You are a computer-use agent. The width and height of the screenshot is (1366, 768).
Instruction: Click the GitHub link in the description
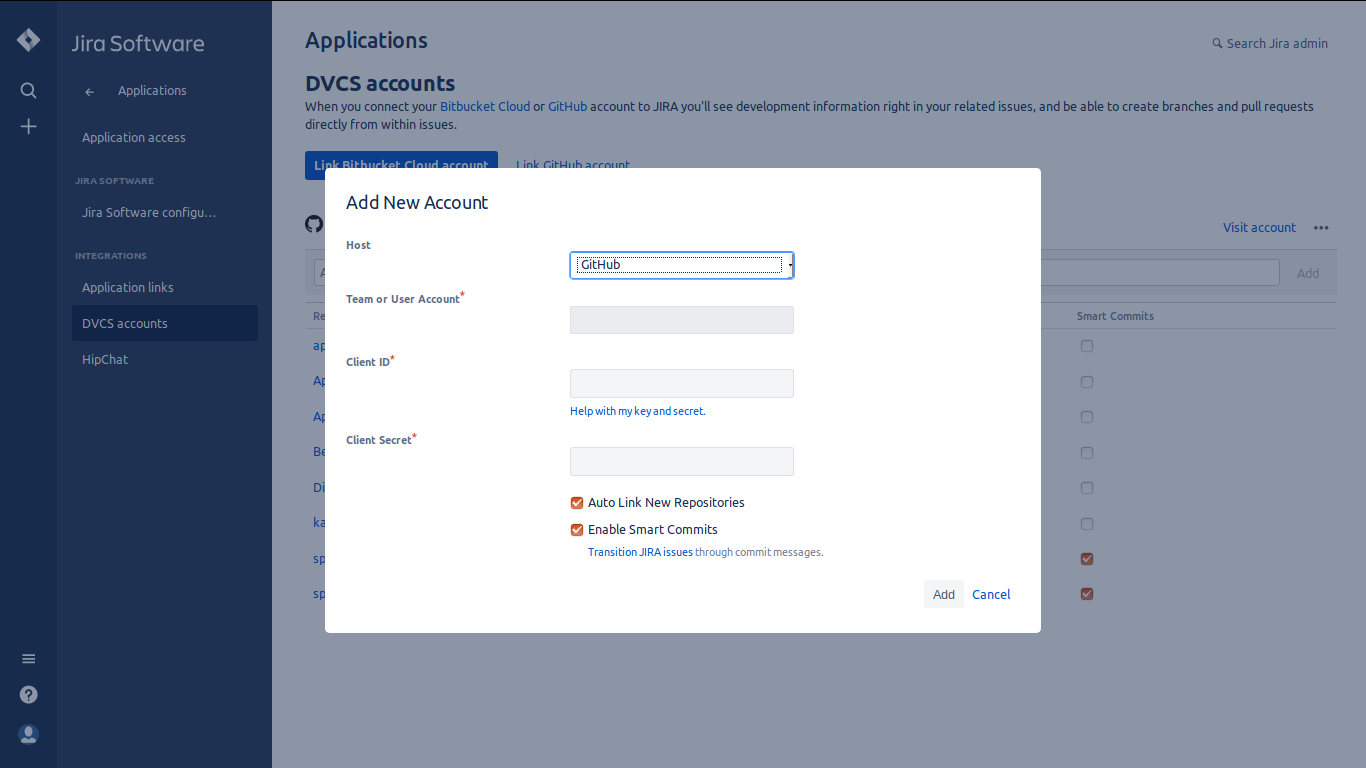(x=567, y=106)
